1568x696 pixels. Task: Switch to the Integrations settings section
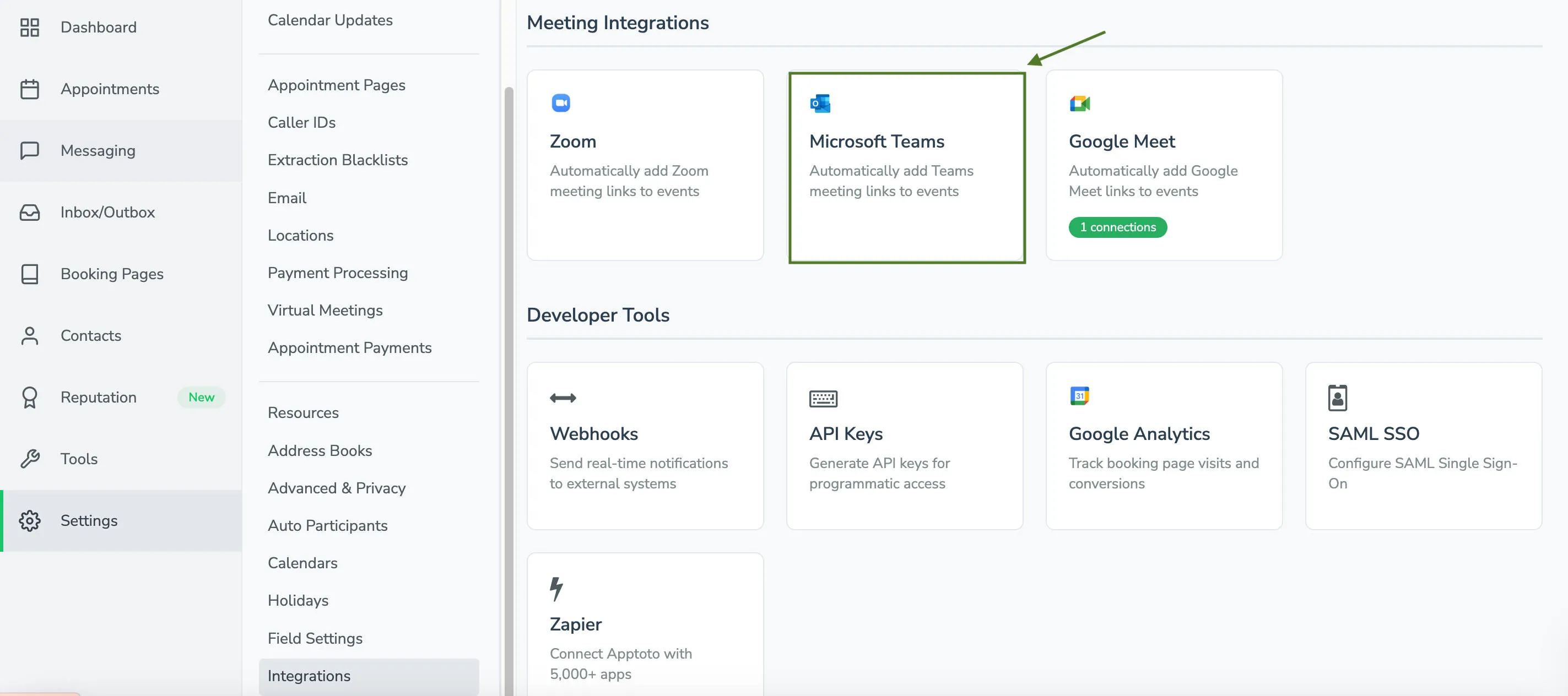click(x=309, y=675)
